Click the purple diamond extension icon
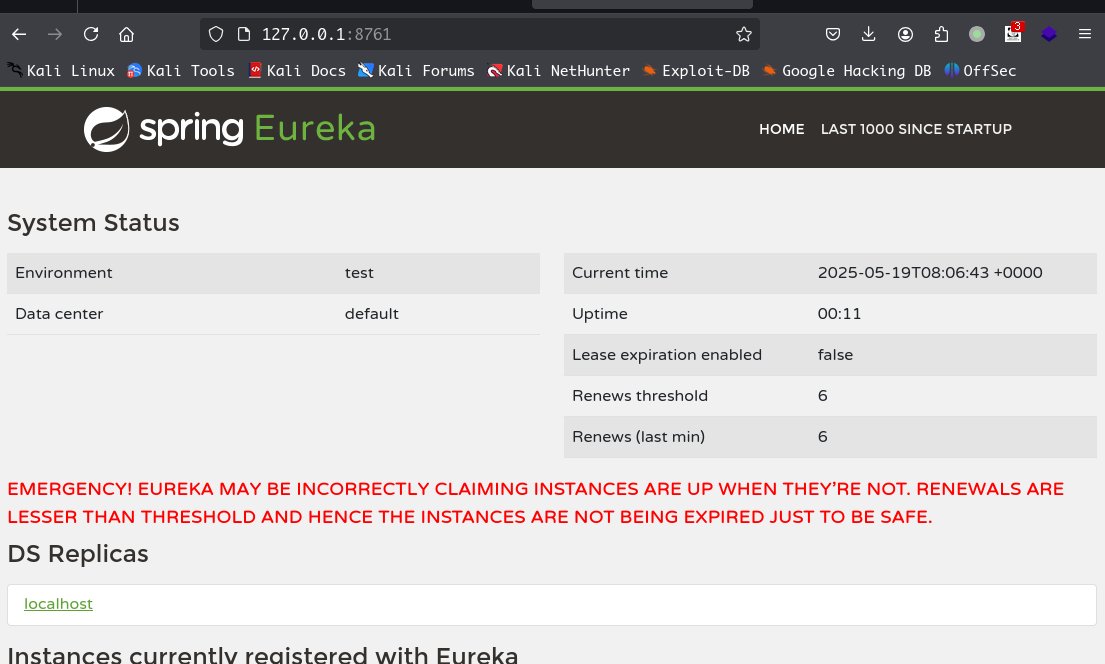 (1049, 34)
